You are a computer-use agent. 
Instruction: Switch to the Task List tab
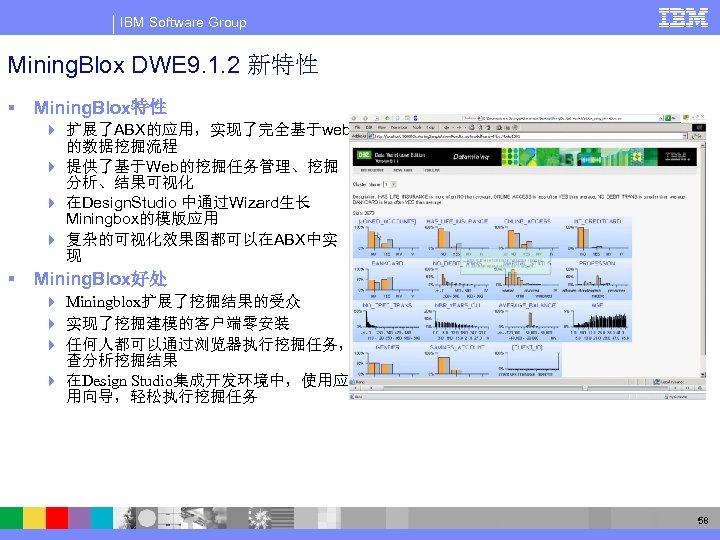pos(432,170)
